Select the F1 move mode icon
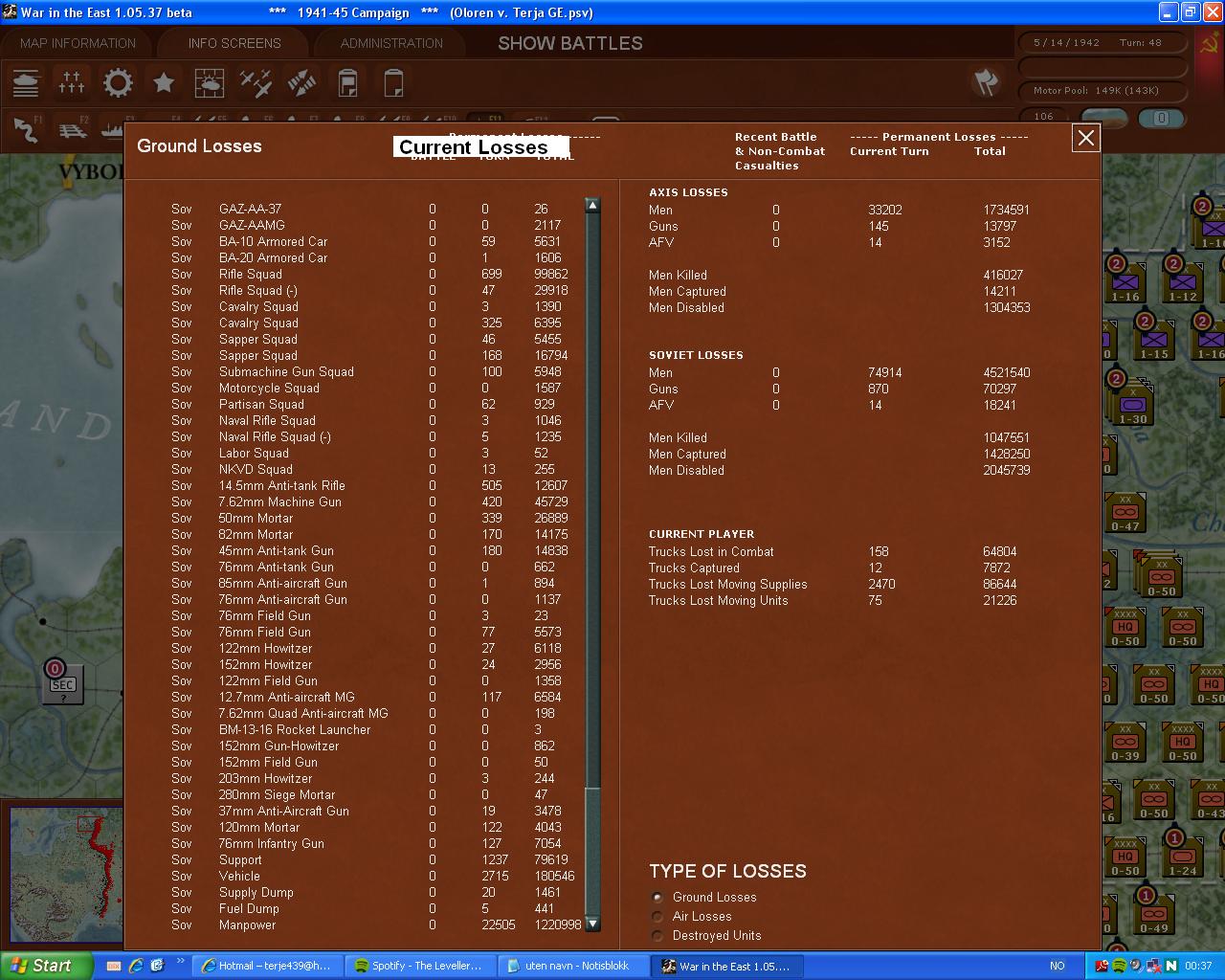This screenshot has height=980, width=1225. pos(27,128)
